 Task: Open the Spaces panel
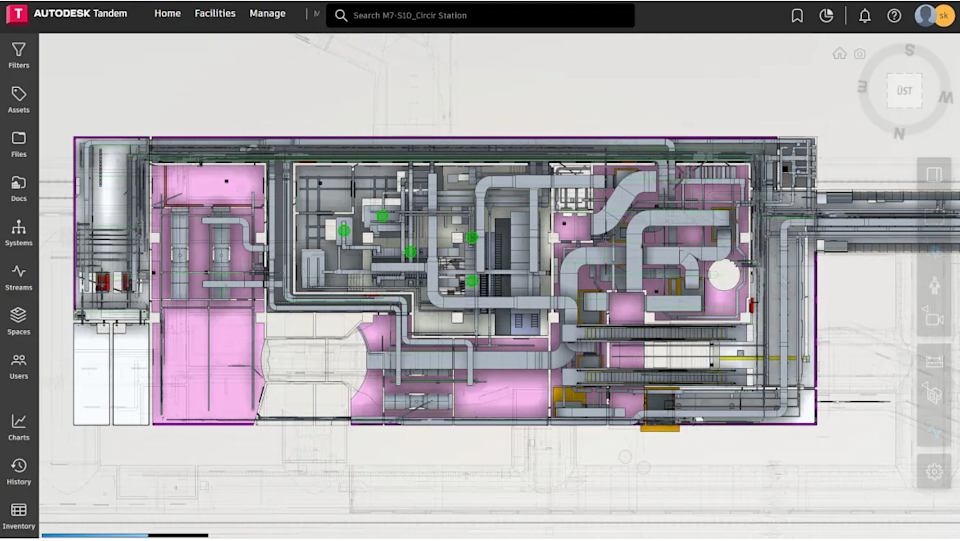pyautogui.click(x=18, y=321)
